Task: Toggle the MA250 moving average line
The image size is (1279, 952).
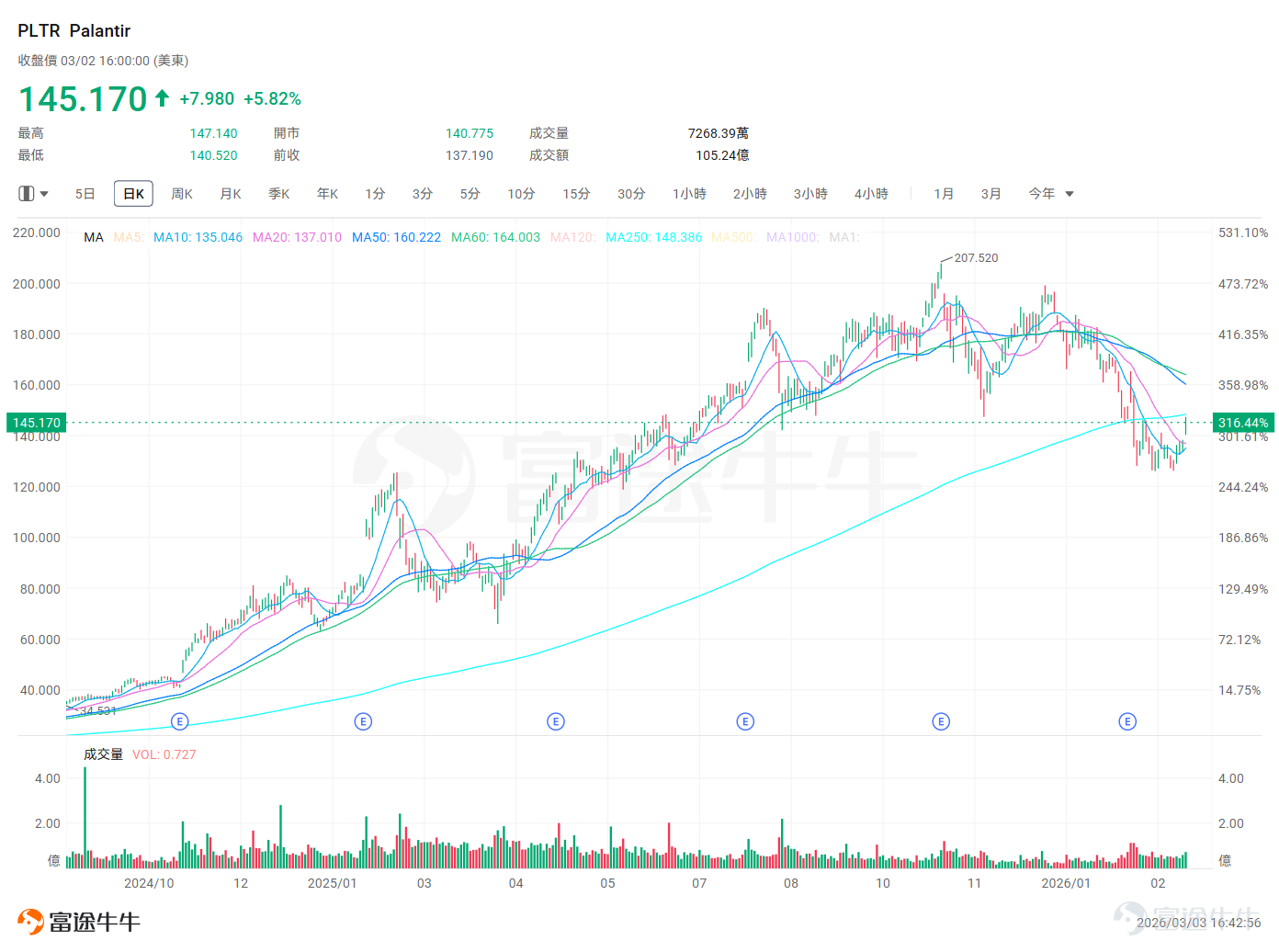Action: 654,237
